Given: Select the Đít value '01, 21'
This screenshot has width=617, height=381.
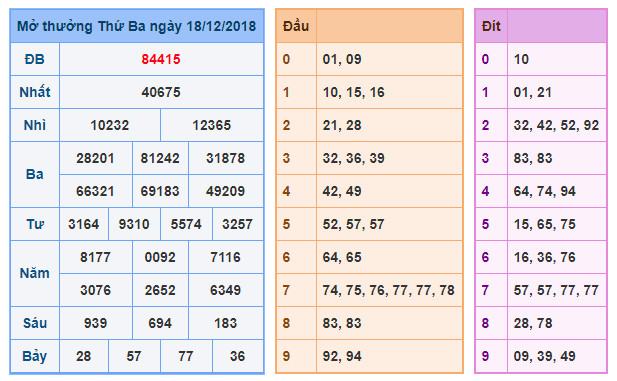Looking at the screenshot, I should point(533,92).
